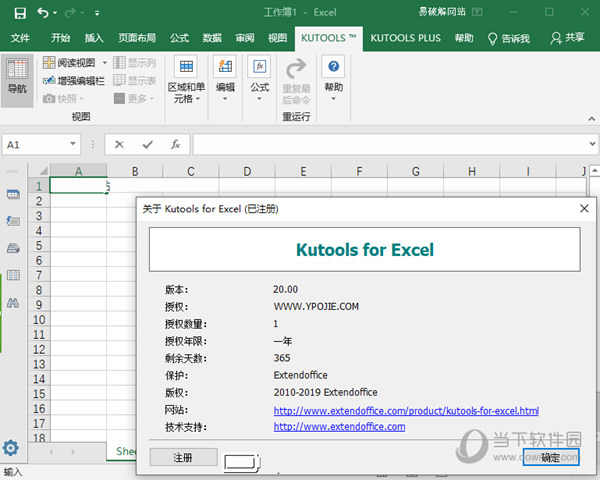This screenshot has height=480, width=600.
Task: Click the 确定 button in About dialog
Action: coord(550,457)
